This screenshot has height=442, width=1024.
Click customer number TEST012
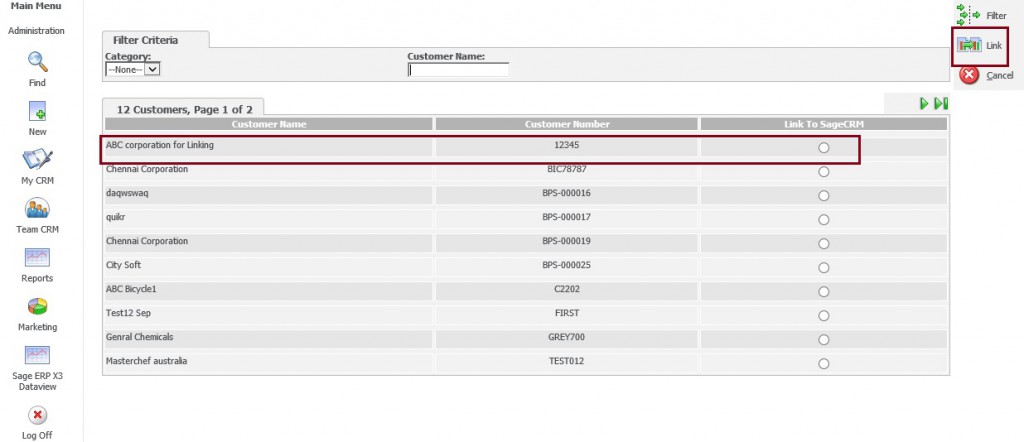pos(567,361)
